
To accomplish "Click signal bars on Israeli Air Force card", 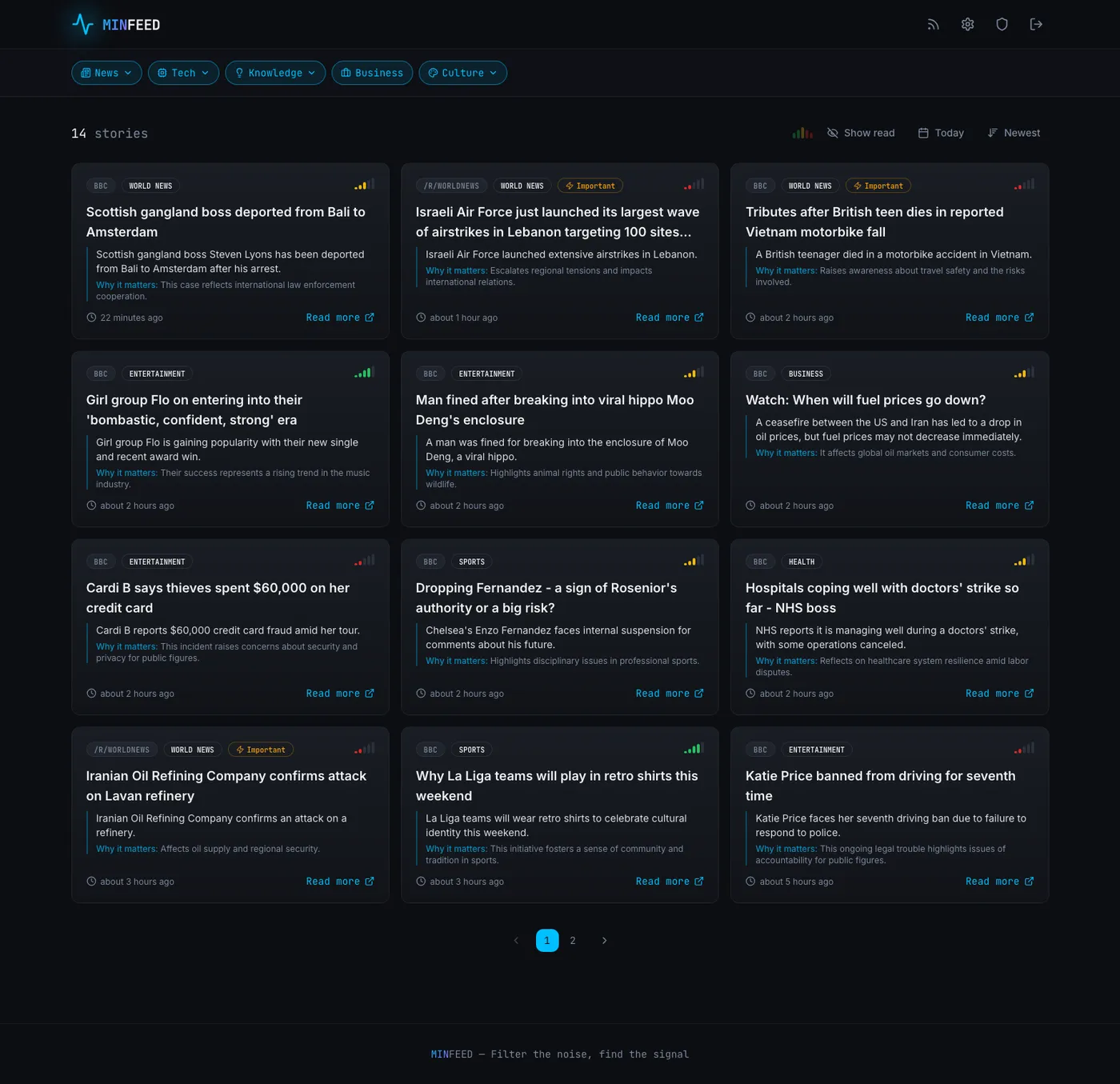I will point(694,185).
